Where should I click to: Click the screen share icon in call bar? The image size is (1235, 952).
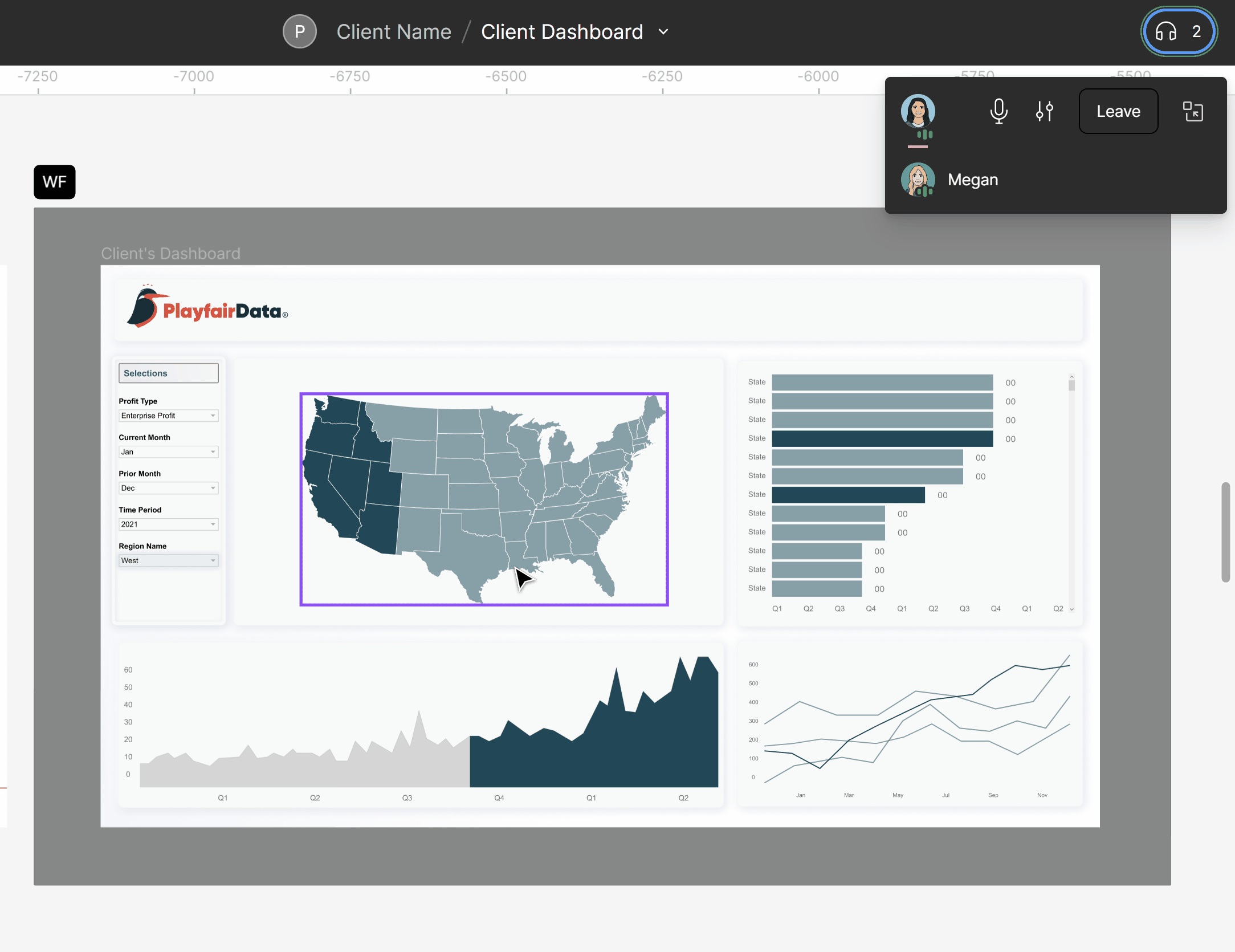click(x=1191, y=111)
